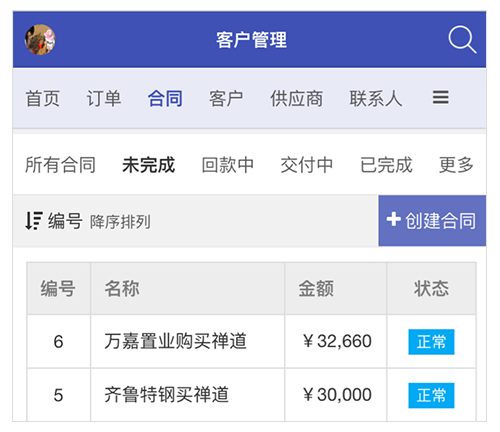
Task: Expand the 更多 filter options
Action: [456, 165]
